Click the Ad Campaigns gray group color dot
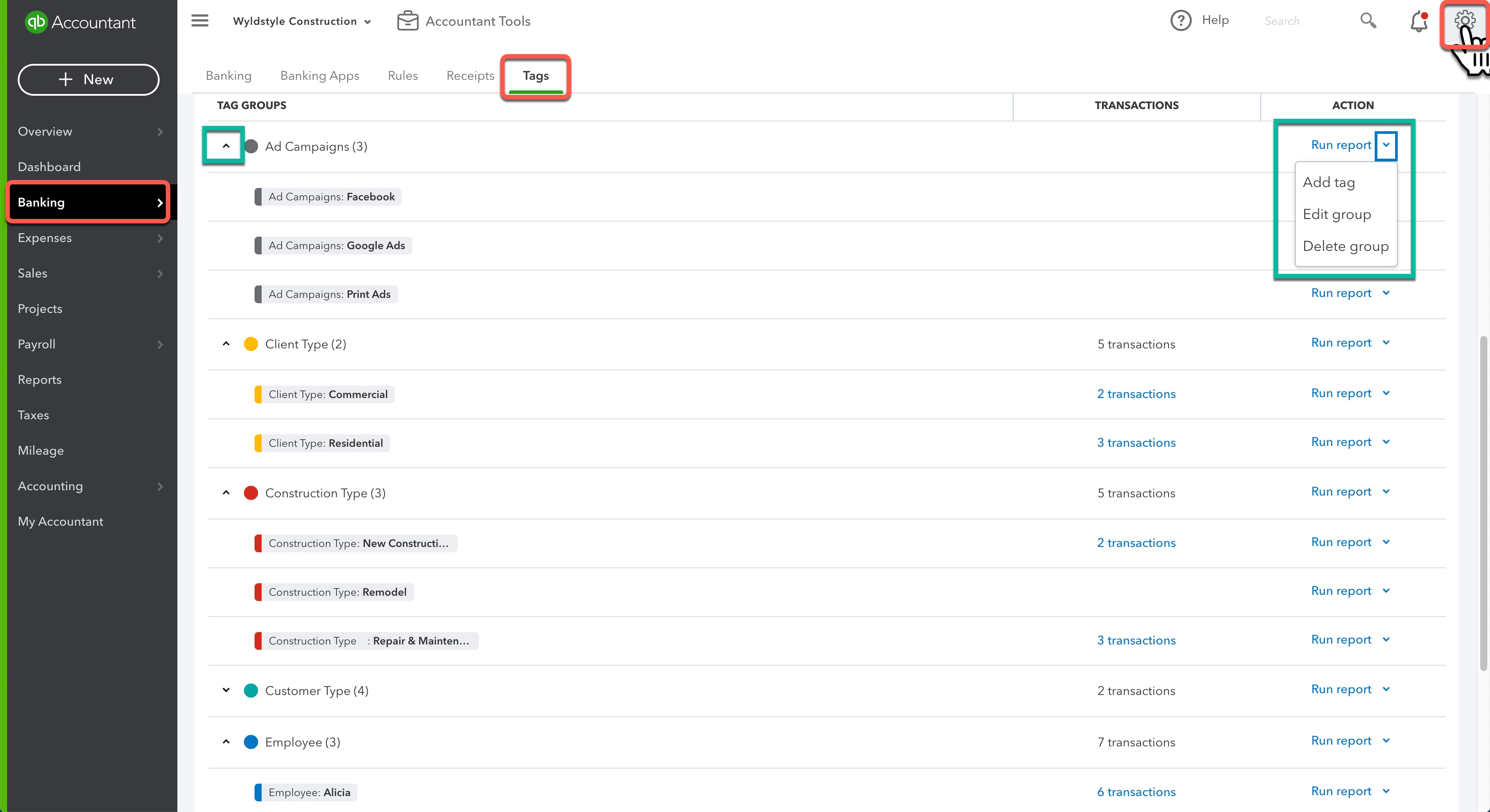This screenshot has height=812, width=1490. coord(251,146)
